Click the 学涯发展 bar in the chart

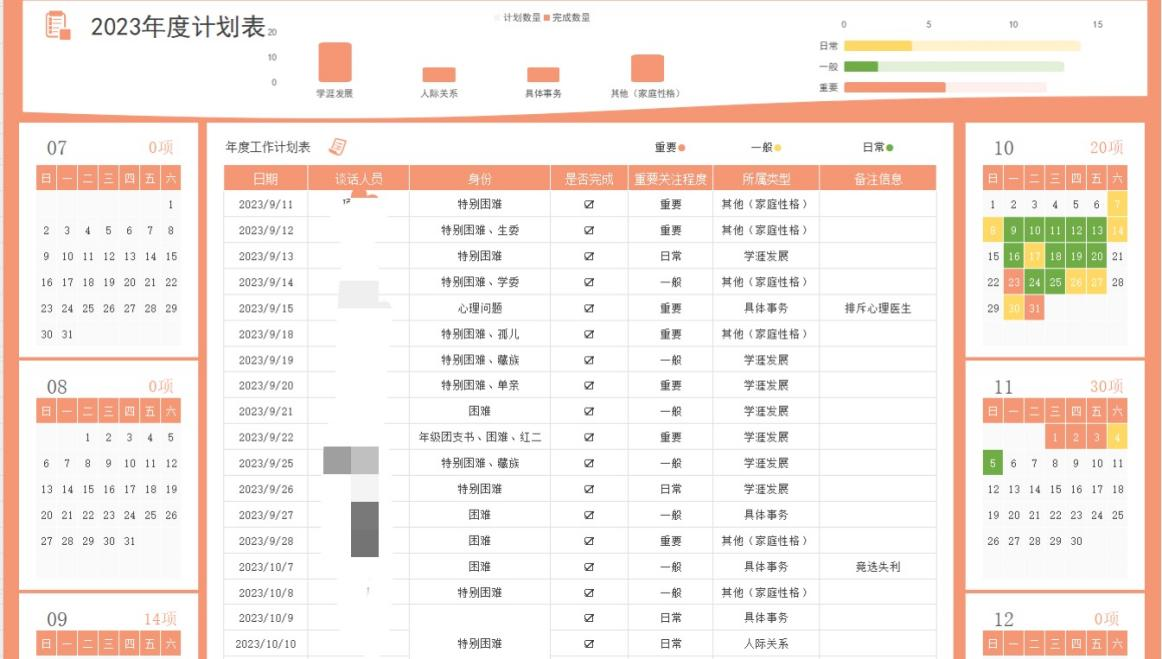pyautogui.click(x=334, y=63)
